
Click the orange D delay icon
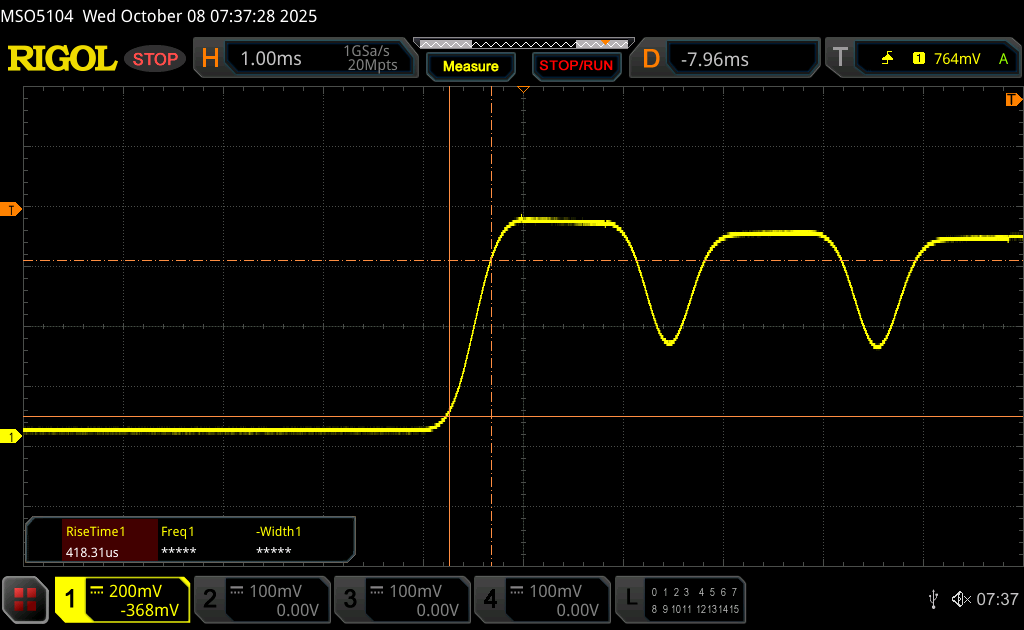click(651, 59)
